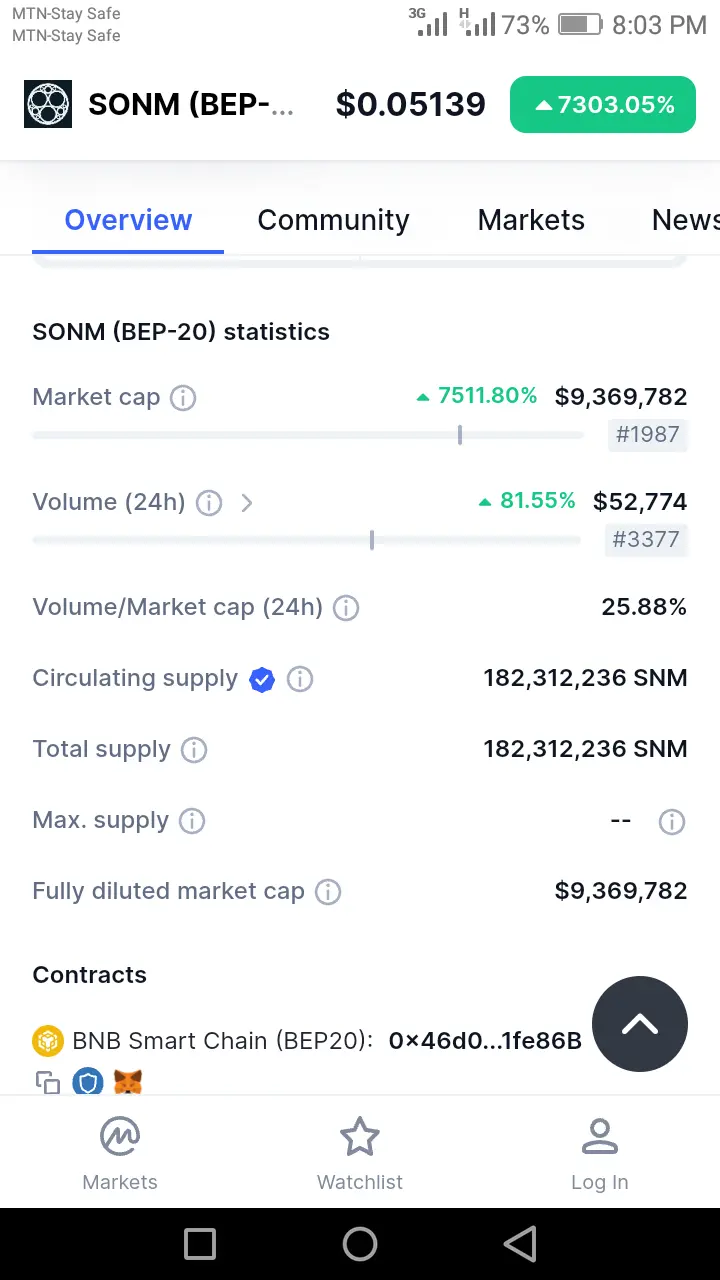
Task: Switch to the Community tab
Action: click(333, 220)
